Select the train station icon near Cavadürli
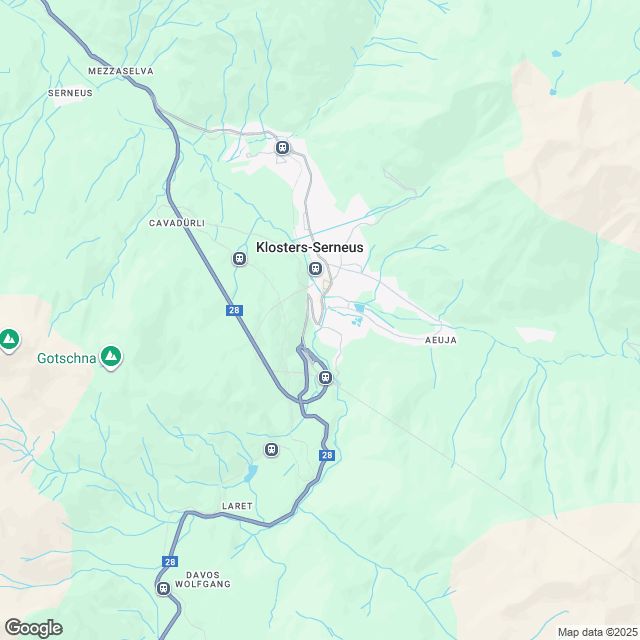Screen dimensions: 640x640 click(x=240, y=258)
